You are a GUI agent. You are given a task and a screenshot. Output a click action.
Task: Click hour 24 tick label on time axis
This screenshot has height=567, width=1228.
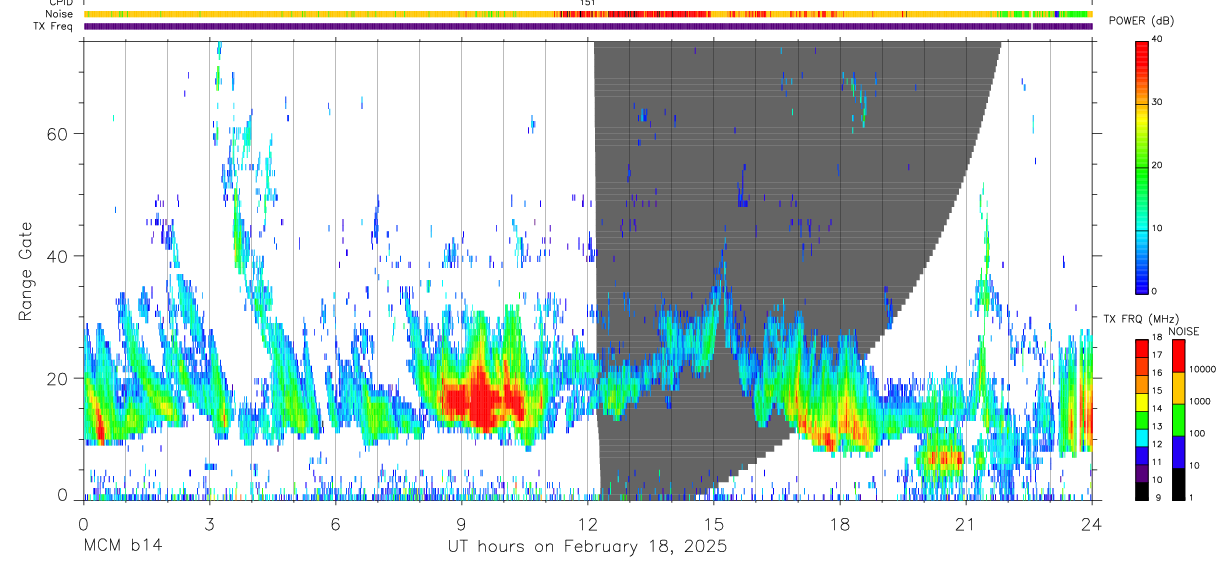[1091, 523]
